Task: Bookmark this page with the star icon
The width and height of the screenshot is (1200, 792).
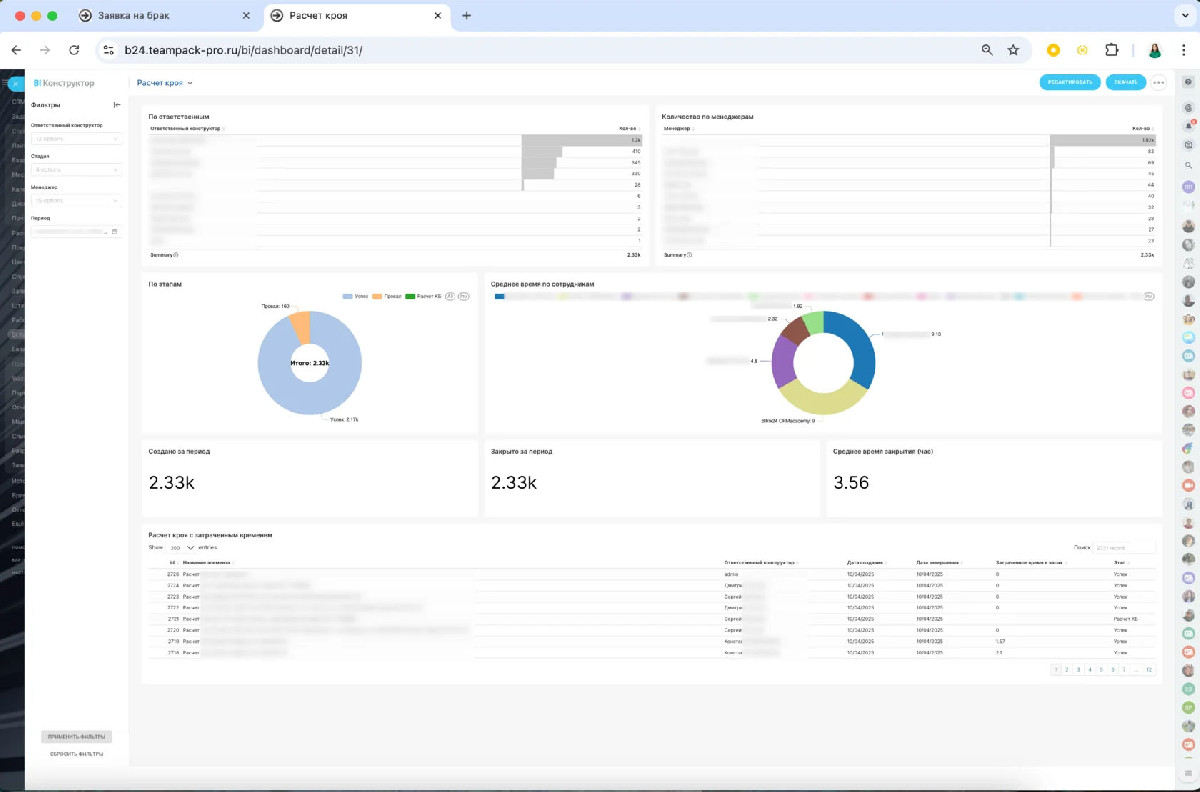Action: pyautogui.click(x=1013, y=50)
